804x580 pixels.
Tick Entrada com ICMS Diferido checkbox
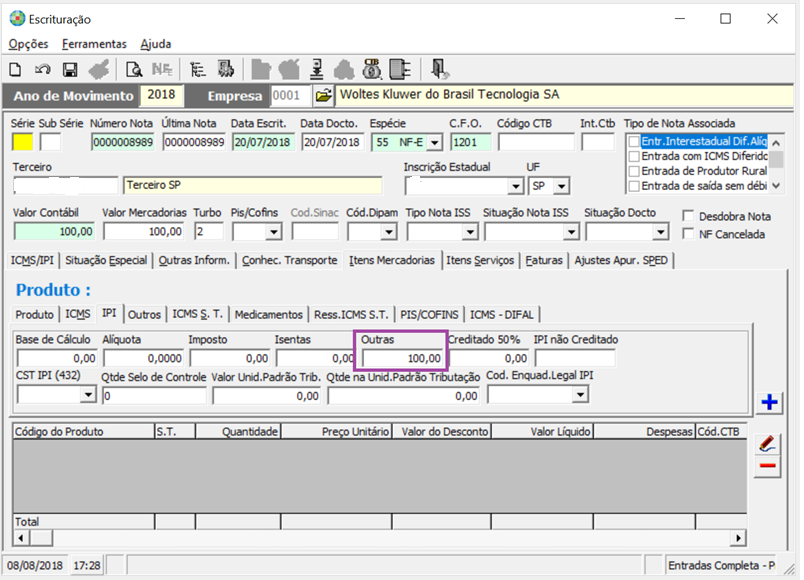click(634, 157)
